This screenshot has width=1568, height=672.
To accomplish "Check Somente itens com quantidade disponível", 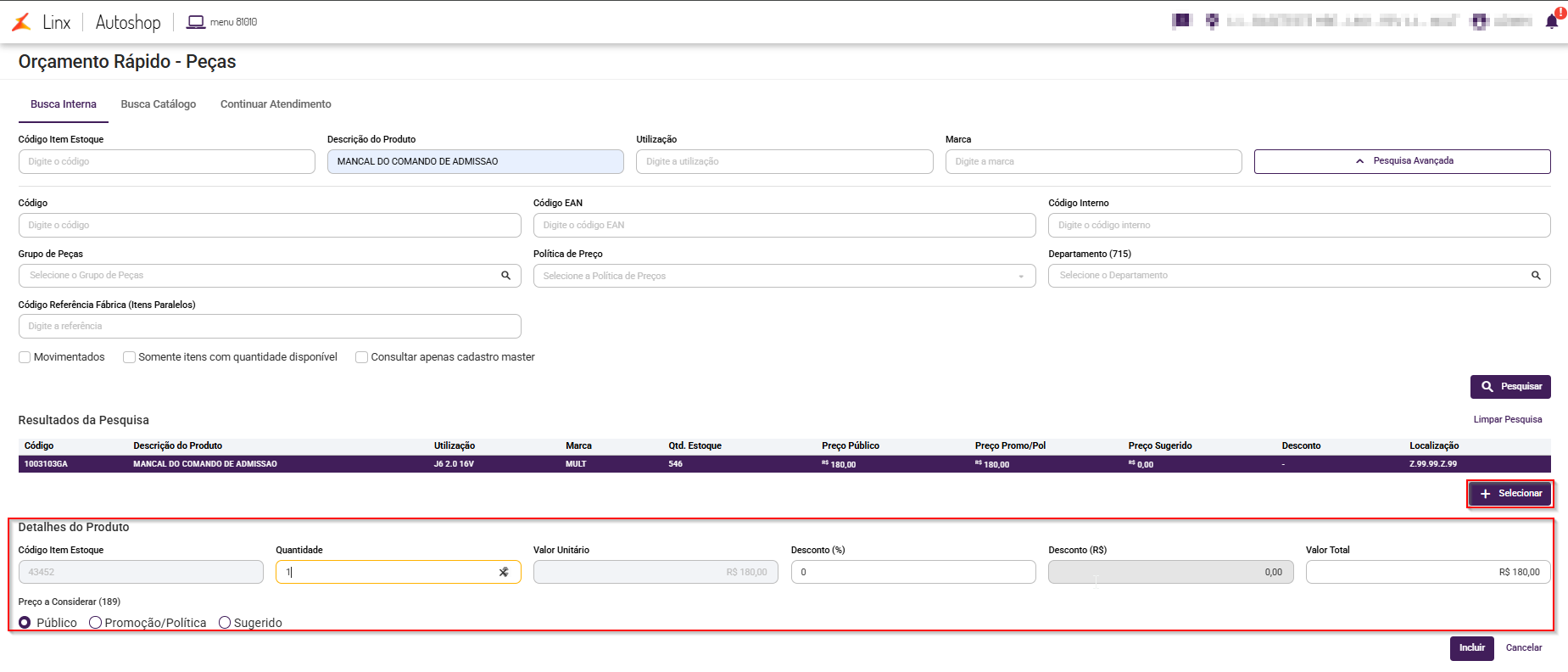I will [130, 357].
